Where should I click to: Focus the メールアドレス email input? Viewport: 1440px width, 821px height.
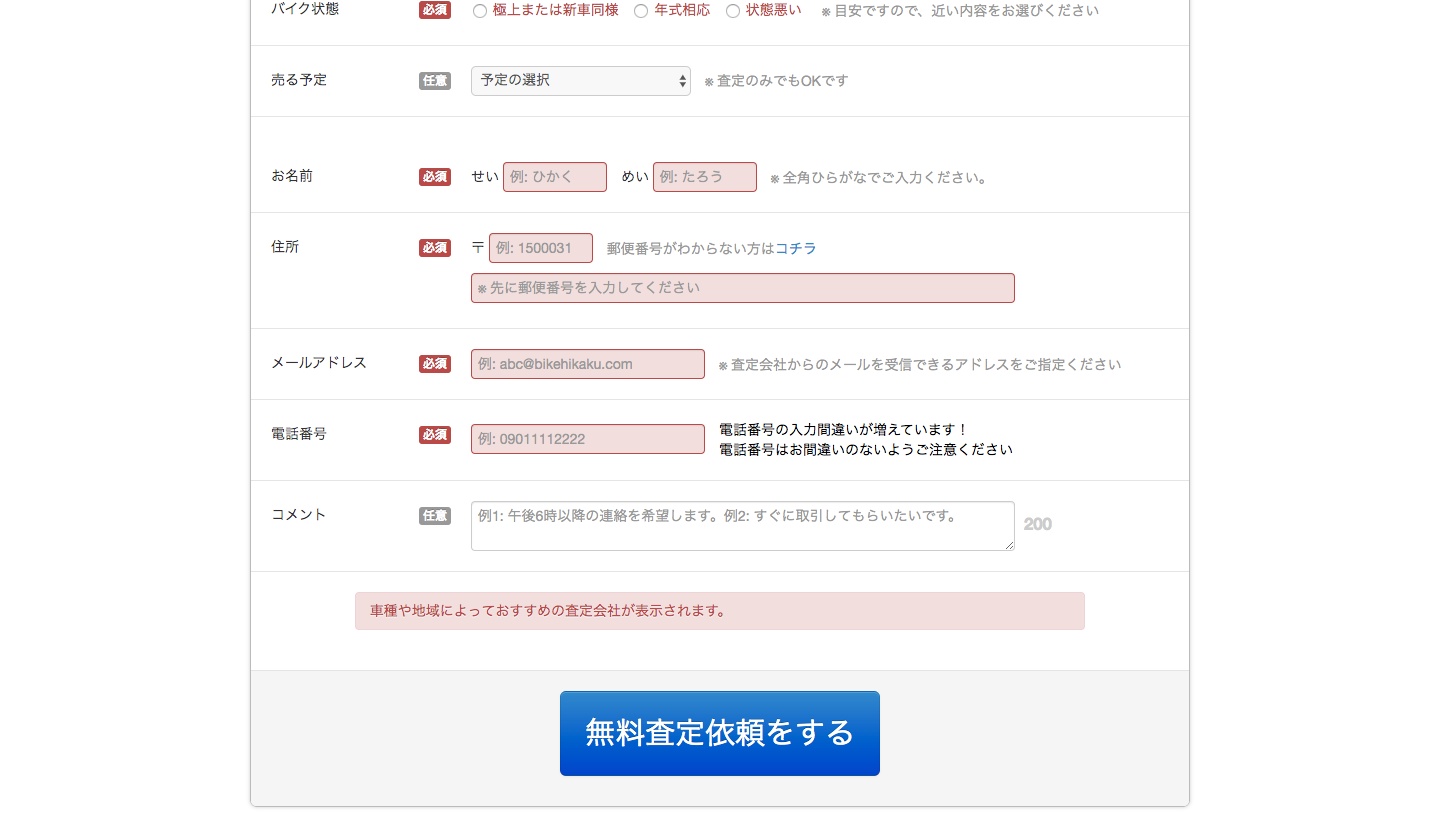[x=587, y=364]
